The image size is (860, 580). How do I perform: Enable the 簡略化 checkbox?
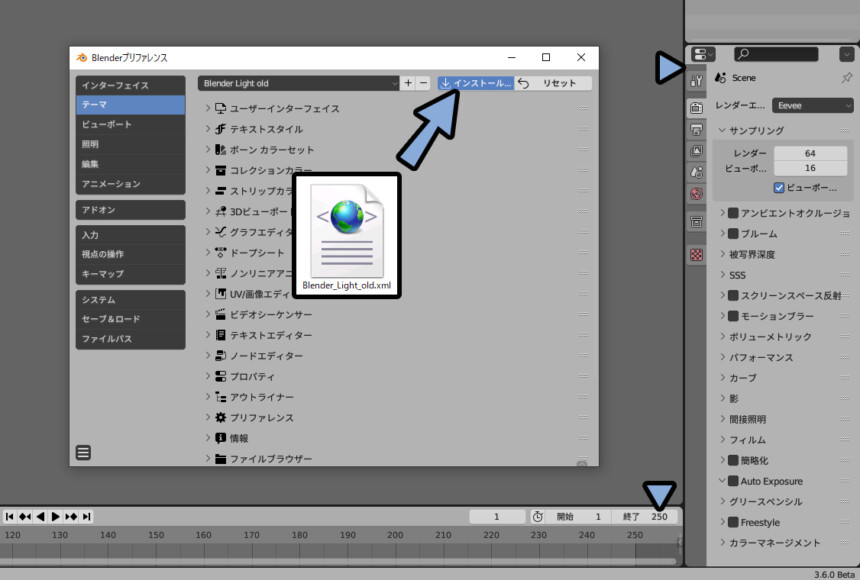click(733, 460)
